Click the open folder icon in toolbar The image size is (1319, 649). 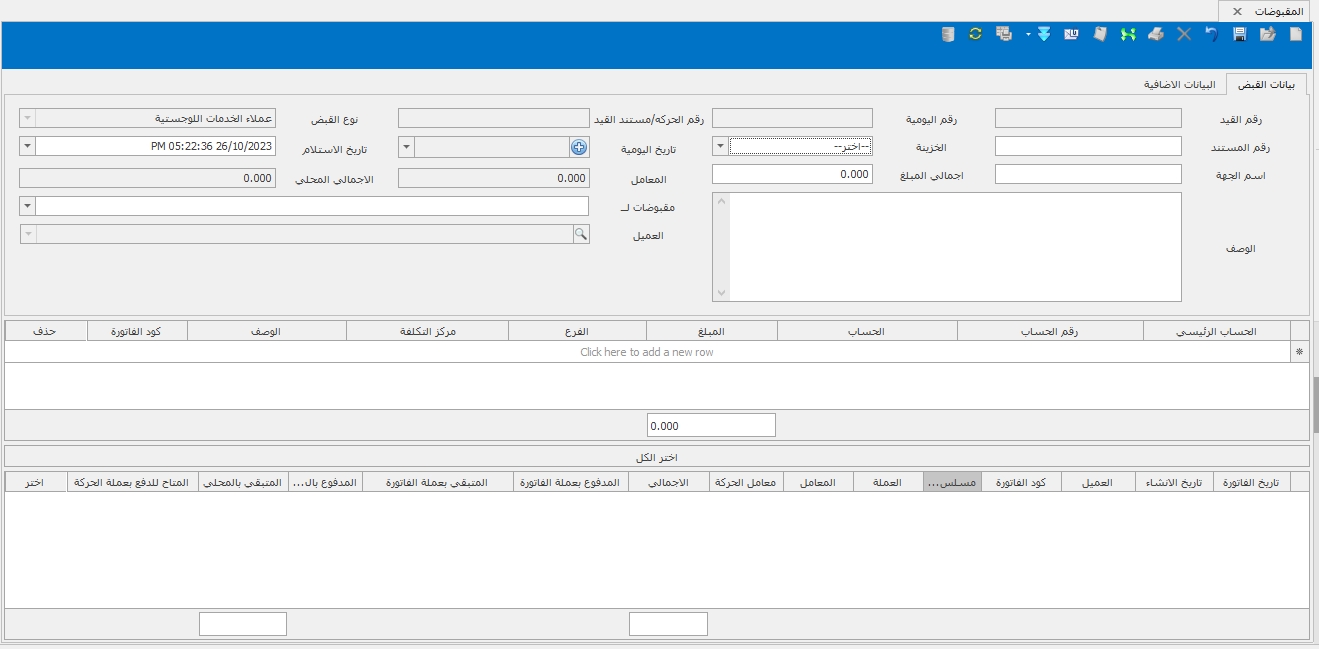(1268, 34)
